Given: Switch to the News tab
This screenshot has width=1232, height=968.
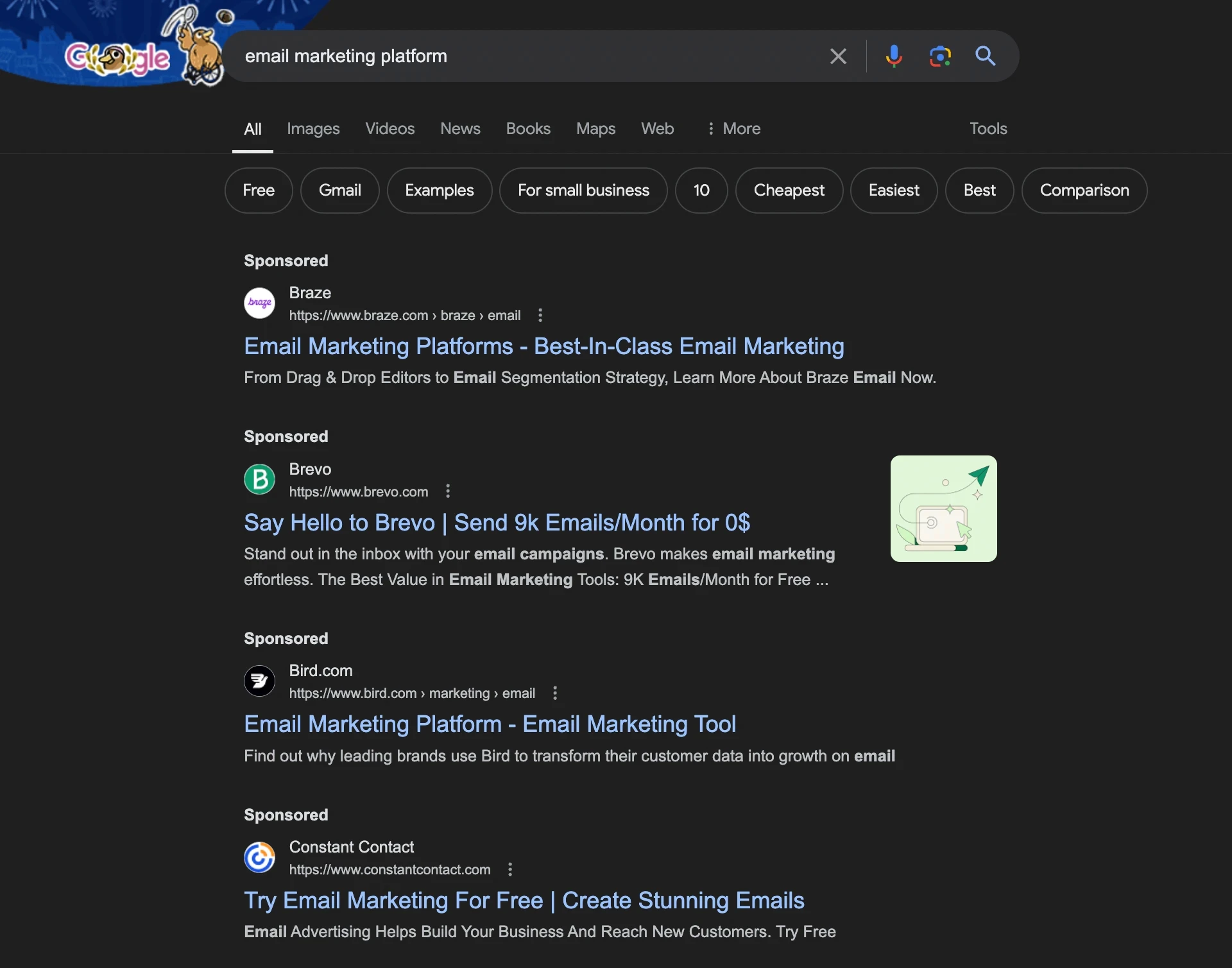Looking at the screenshot, I should pos(460,129).
